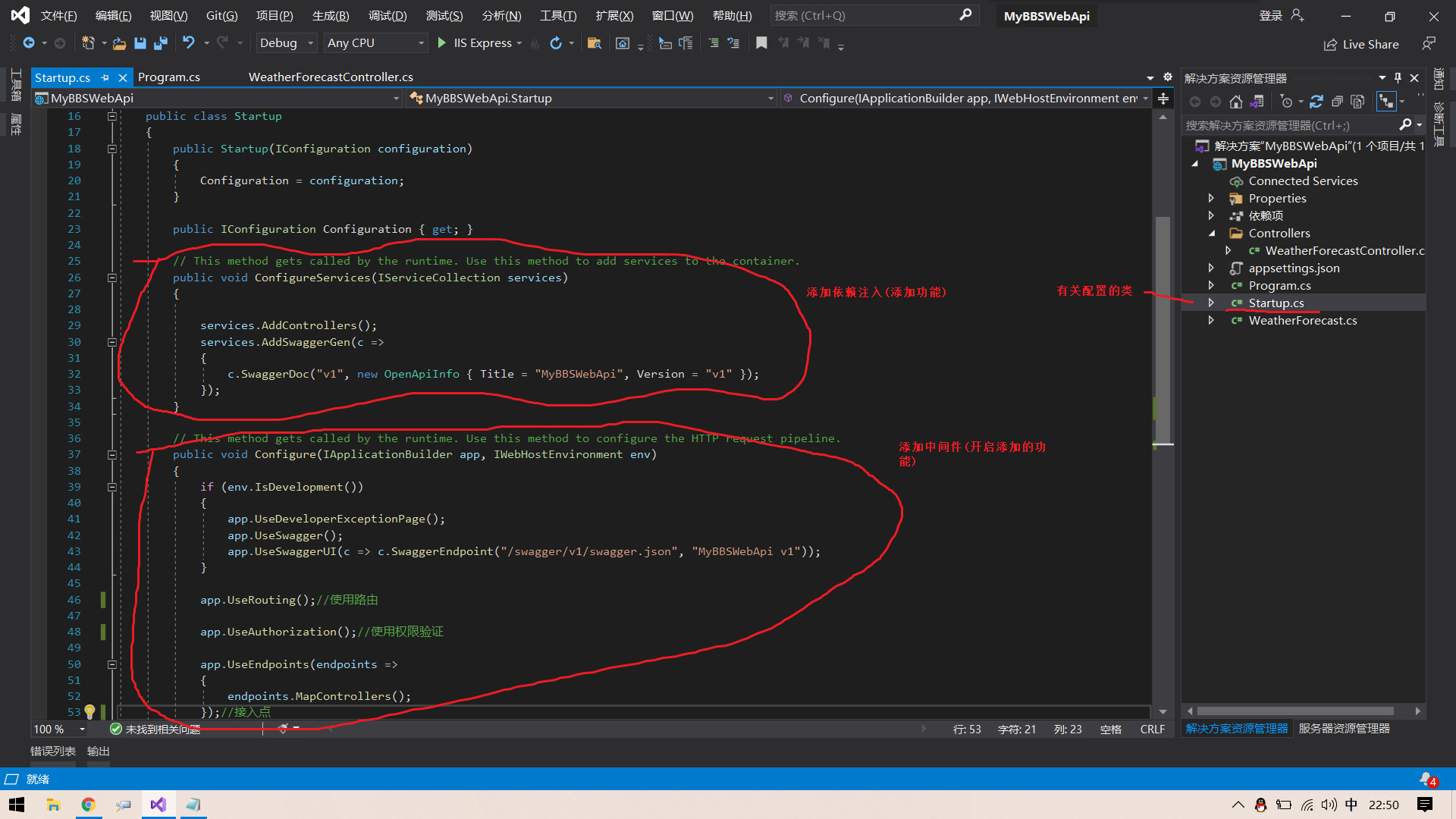
Task: Uncomment selected lines icon
Action: (x=733, y=43)
